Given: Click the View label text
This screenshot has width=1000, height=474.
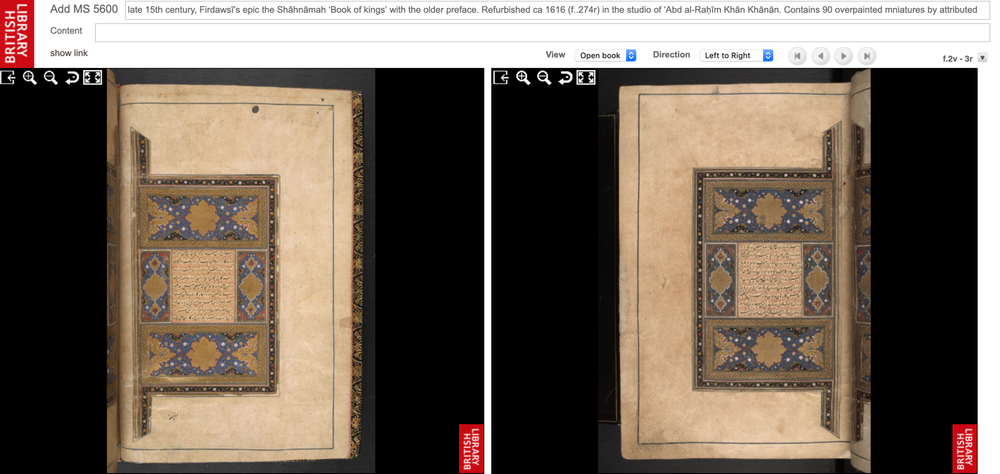Looking at the screenshot, I should (x=555, y=55).
